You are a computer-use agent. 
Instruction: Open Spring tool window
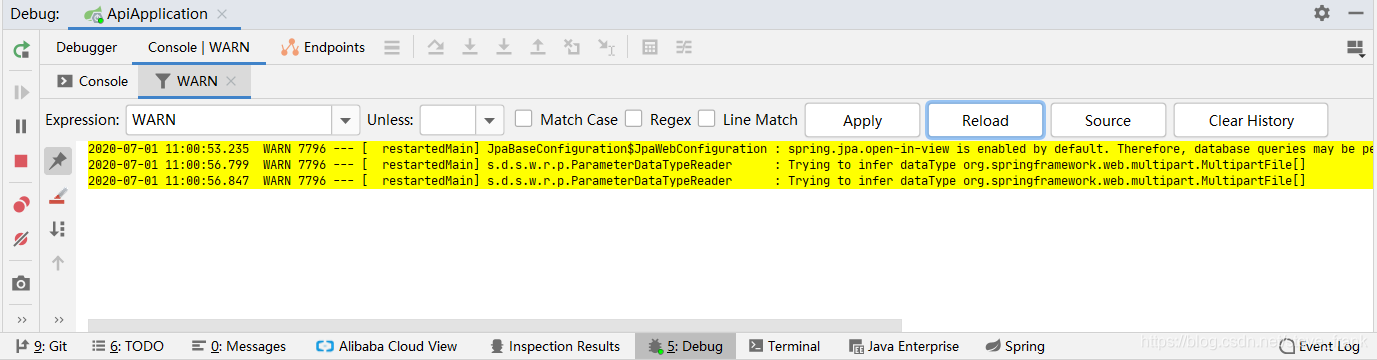click(1015, 346)
